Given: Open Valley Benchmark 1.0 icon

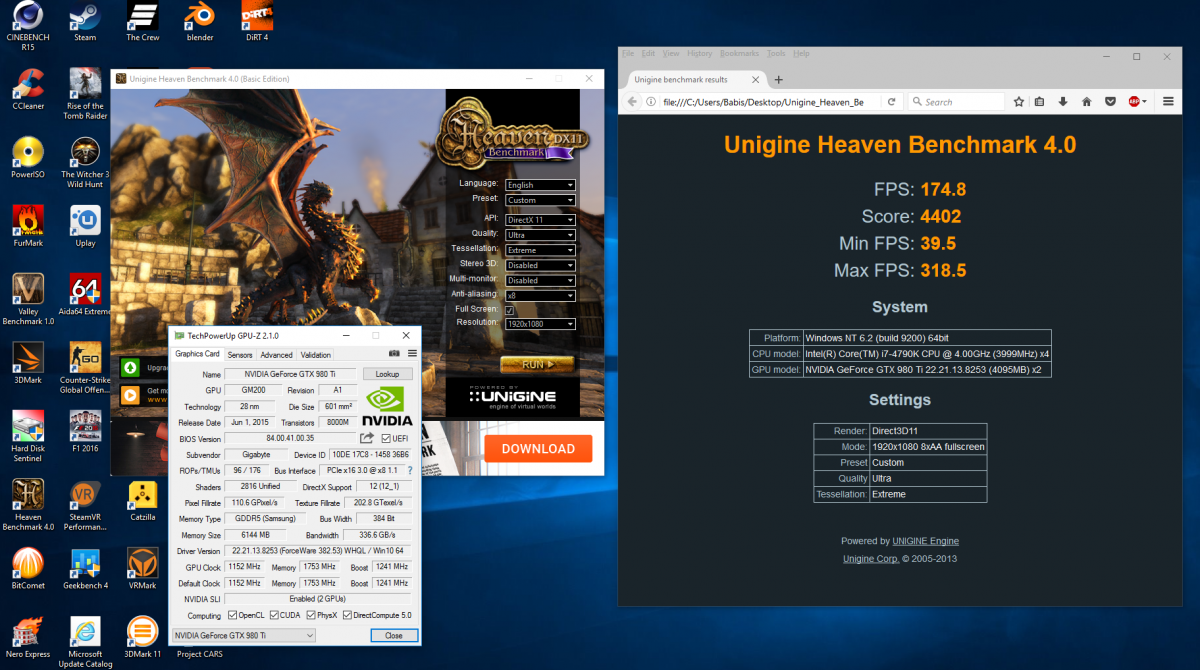Looking at the screenshot, I should pos(28,300).
